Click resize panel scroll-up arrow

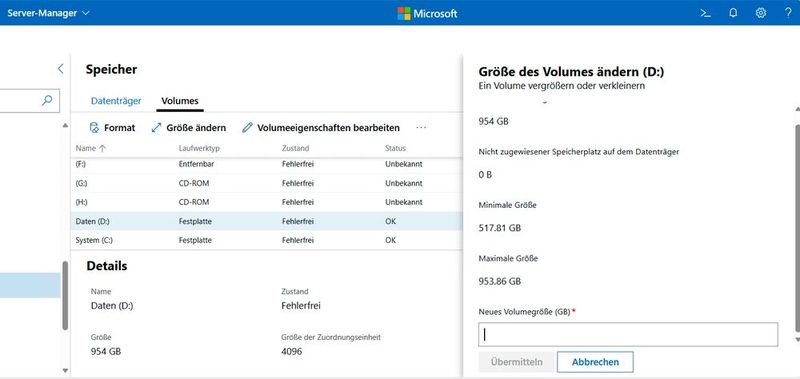[x=797, y=109]
